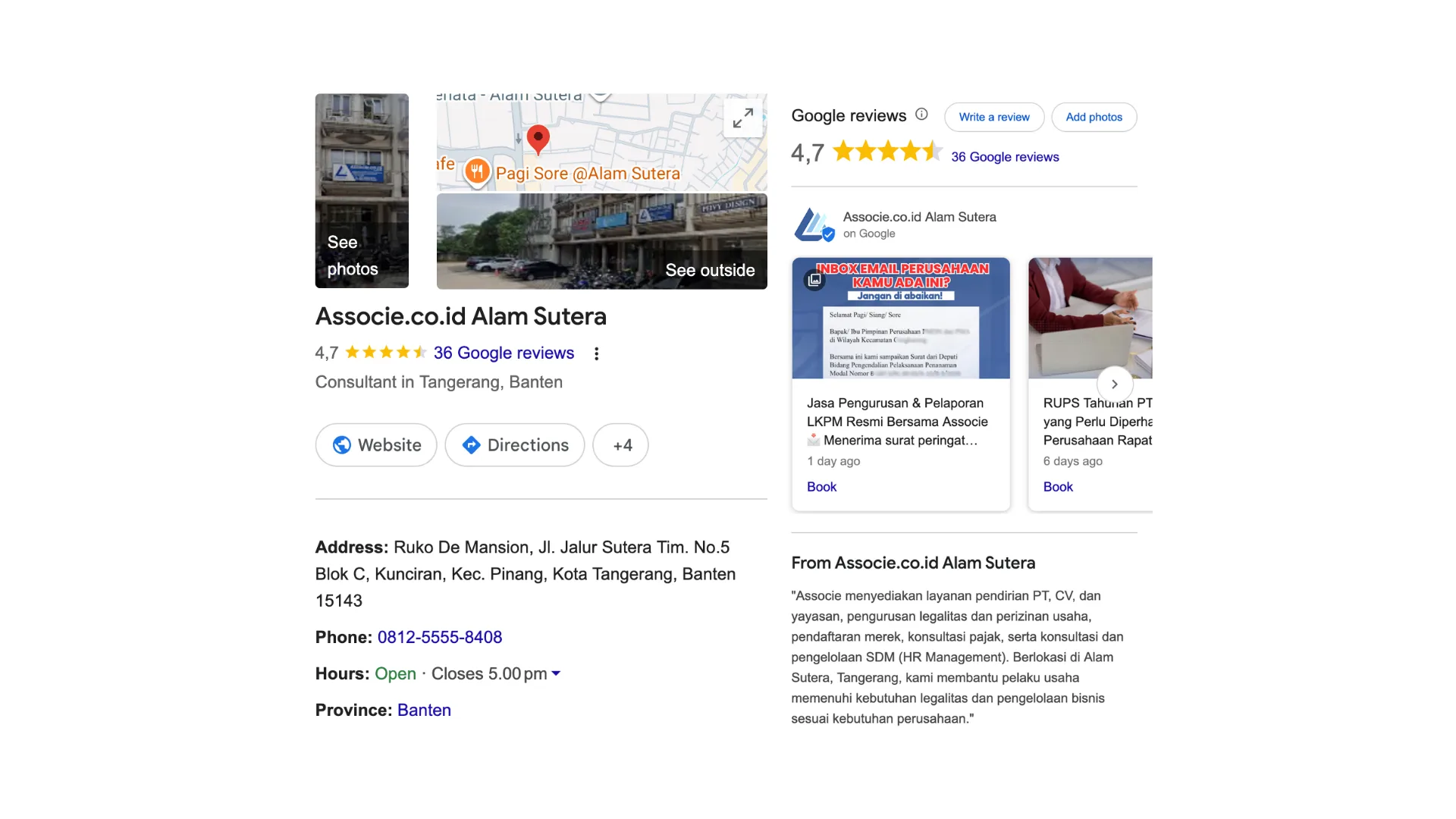1456x819 pixels.
Task: Click Pagi Sore restaurant marker icon
Action: [x=477, y=172]
